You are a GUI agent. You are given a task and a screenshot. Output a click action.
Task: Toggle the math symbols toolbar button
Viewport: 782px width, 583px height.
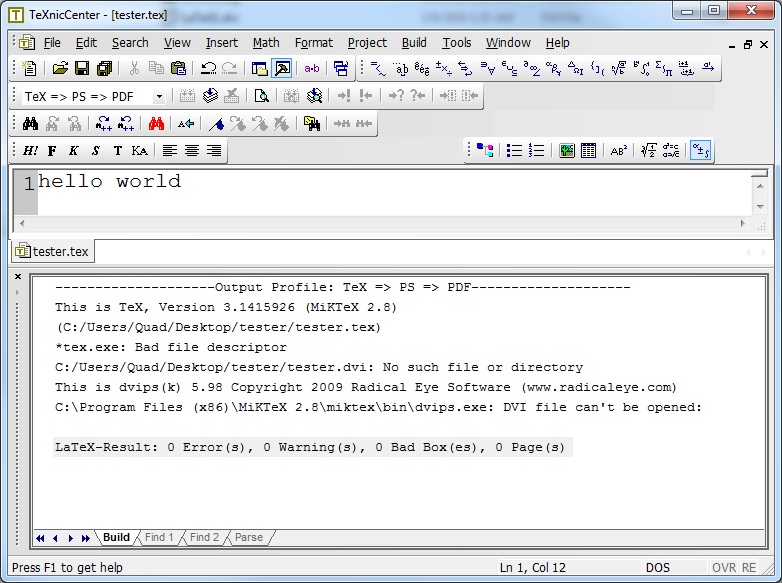[701, 150]
